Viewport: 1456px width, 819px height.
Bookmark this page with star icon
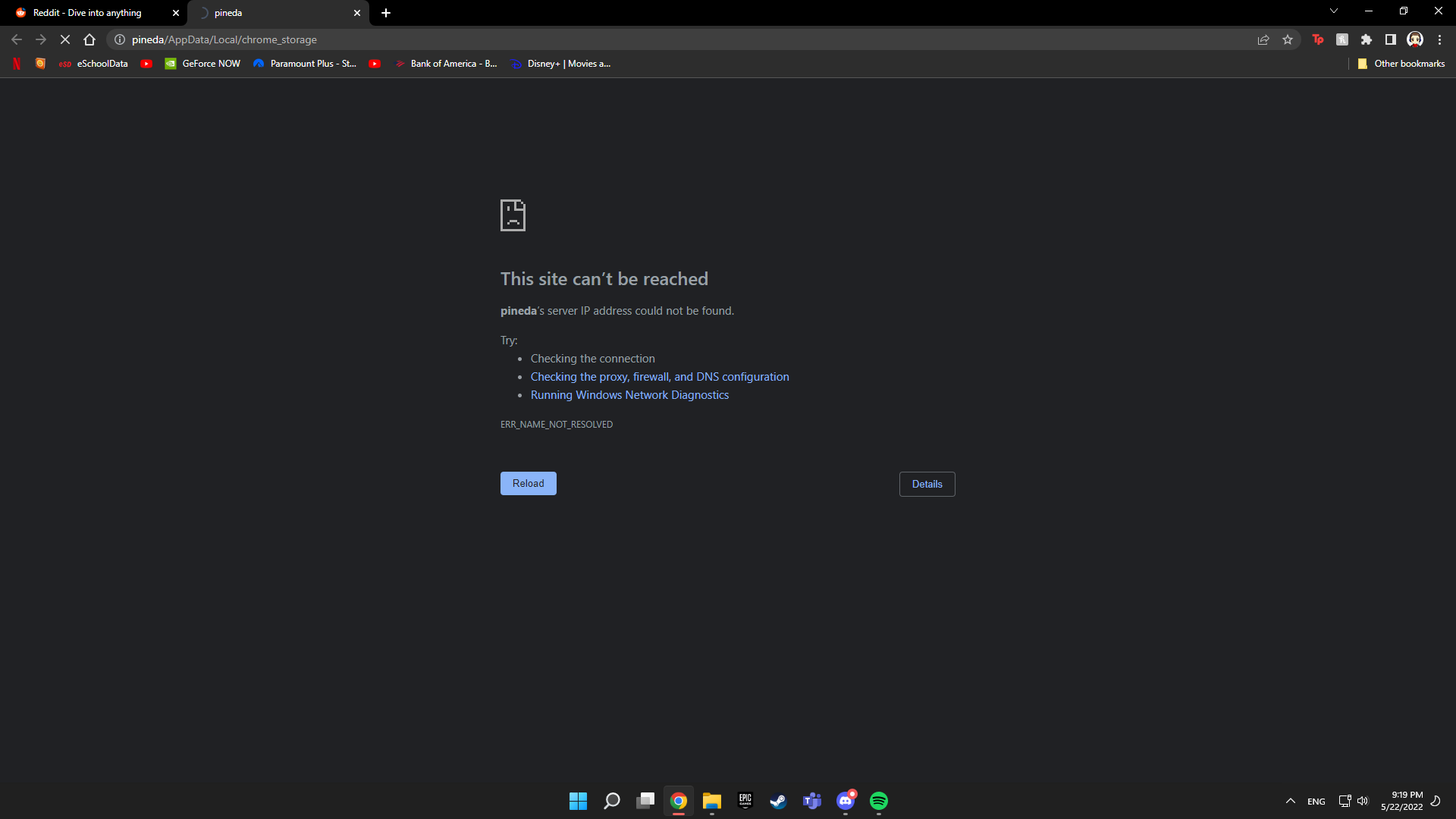(1288, 39)
